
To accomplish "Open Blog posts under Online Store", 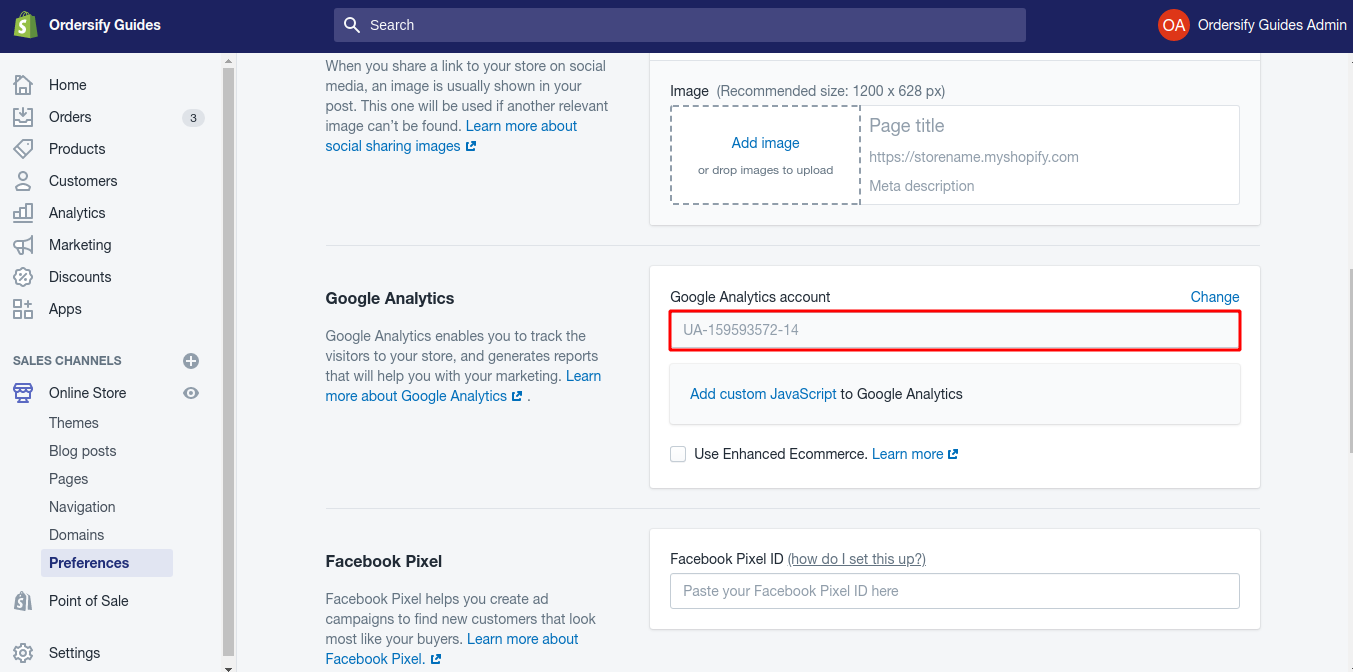I will (83, 451).
